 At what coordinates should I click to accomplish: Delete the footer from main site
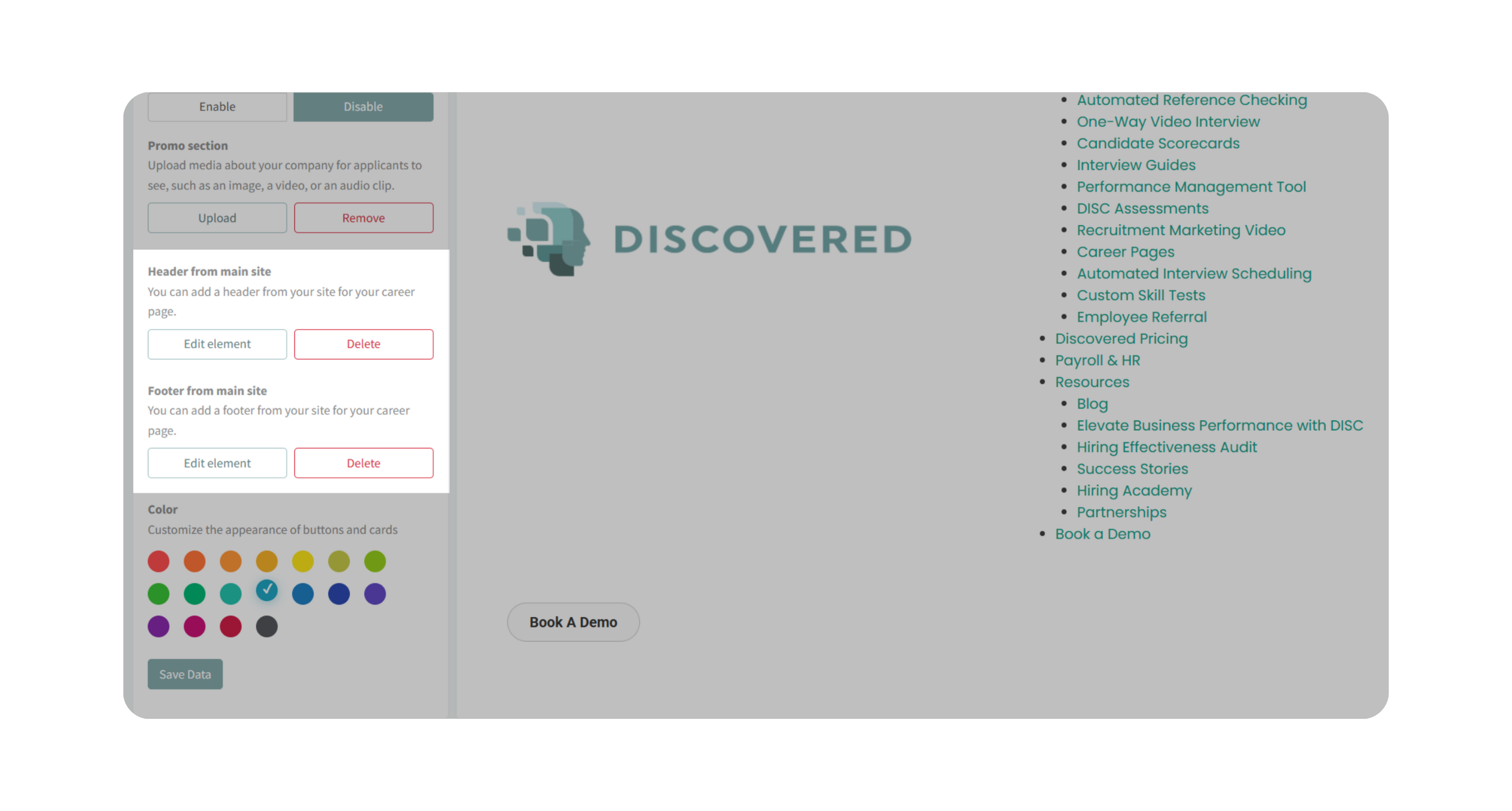[x=363, y=463]
